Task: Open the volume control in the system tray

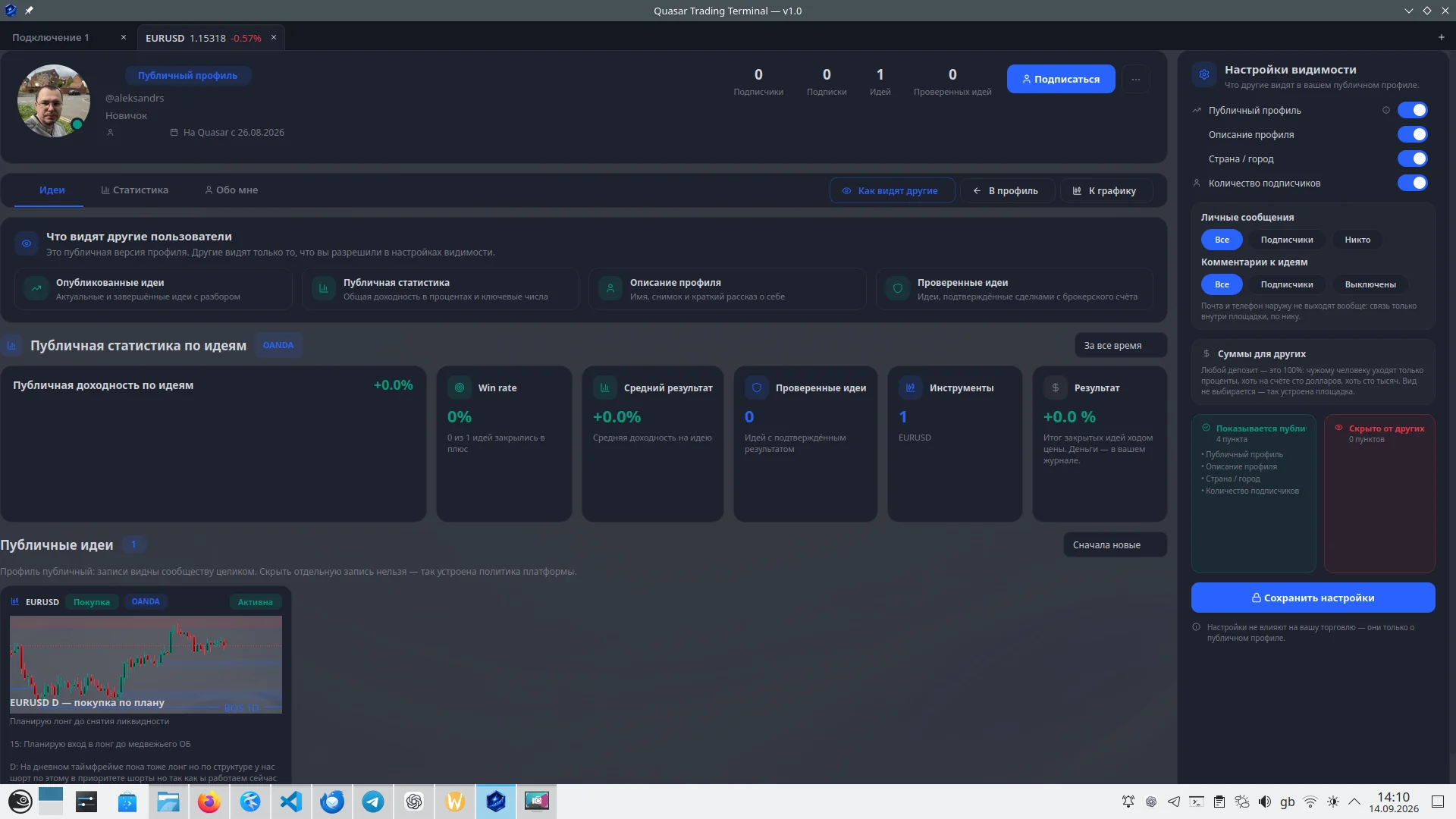Action: (x=1265, y=802)
